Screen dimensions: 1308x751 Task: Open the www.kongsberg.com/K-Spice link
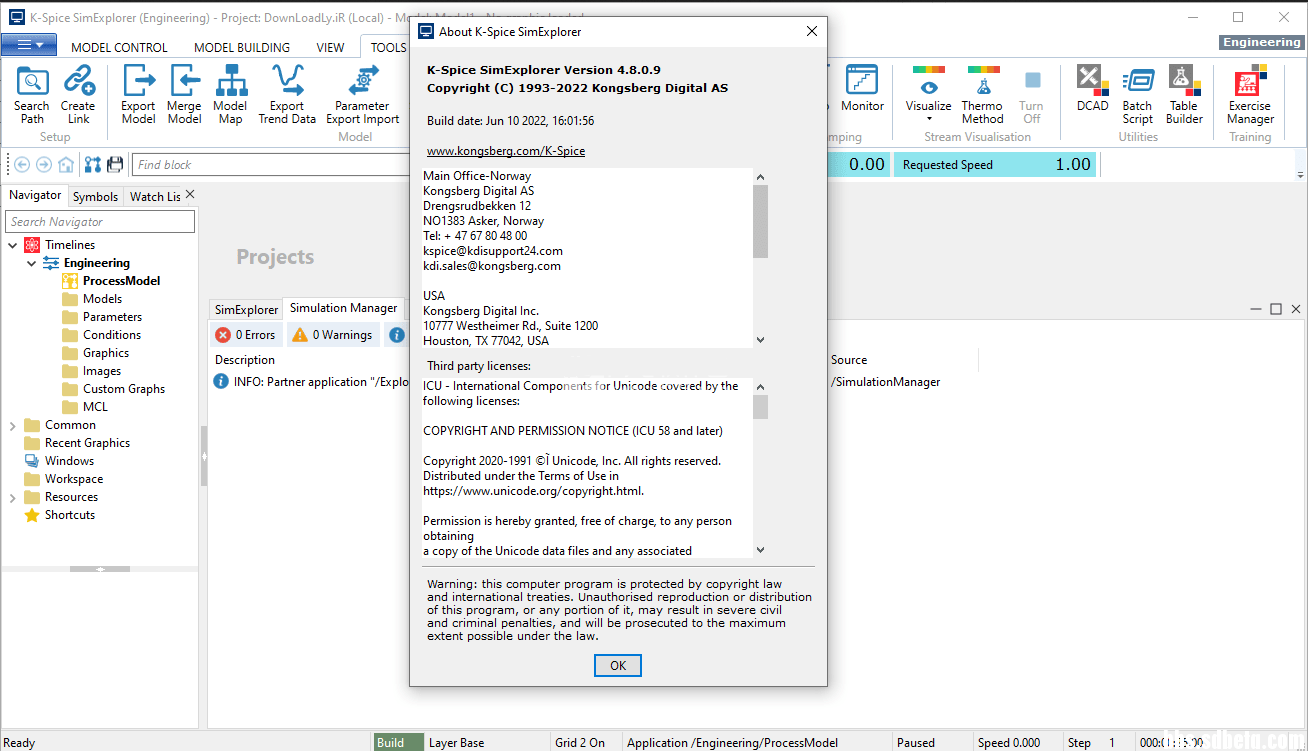point(506,151)
